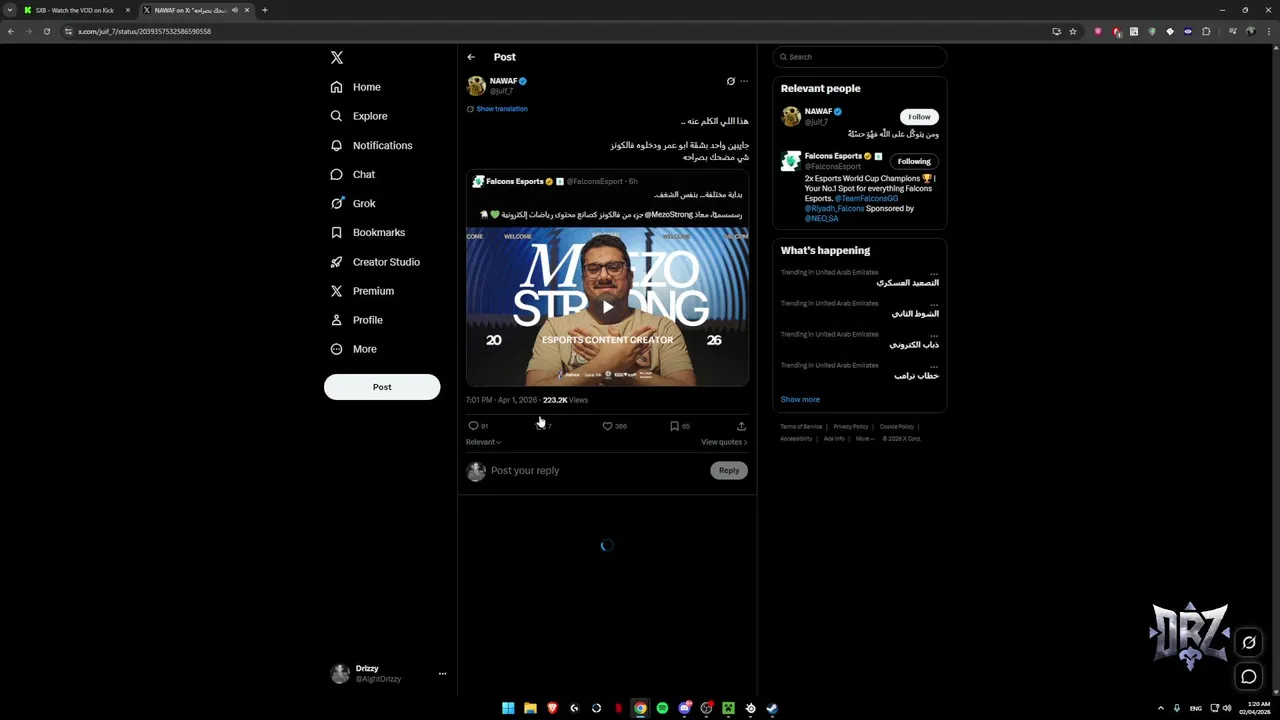Image resolution: width=1280 pixels, height=720 pixels.
Task: Click the Search box
Action: (x=859, y=57)
